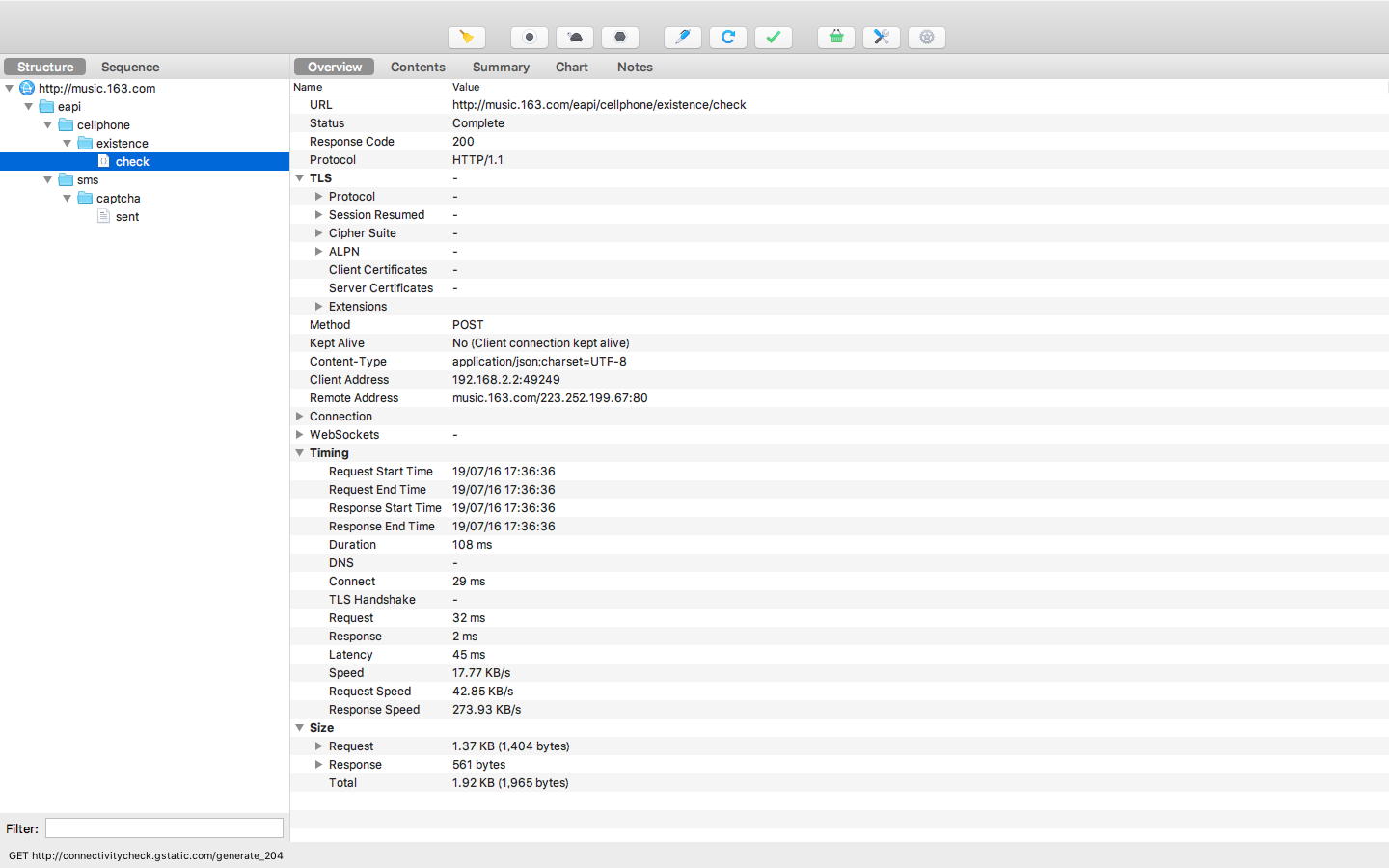This screenshot has width=1389, height=868.
Task: Start recording traffic with the record icon
Action: tap(529, 37)
